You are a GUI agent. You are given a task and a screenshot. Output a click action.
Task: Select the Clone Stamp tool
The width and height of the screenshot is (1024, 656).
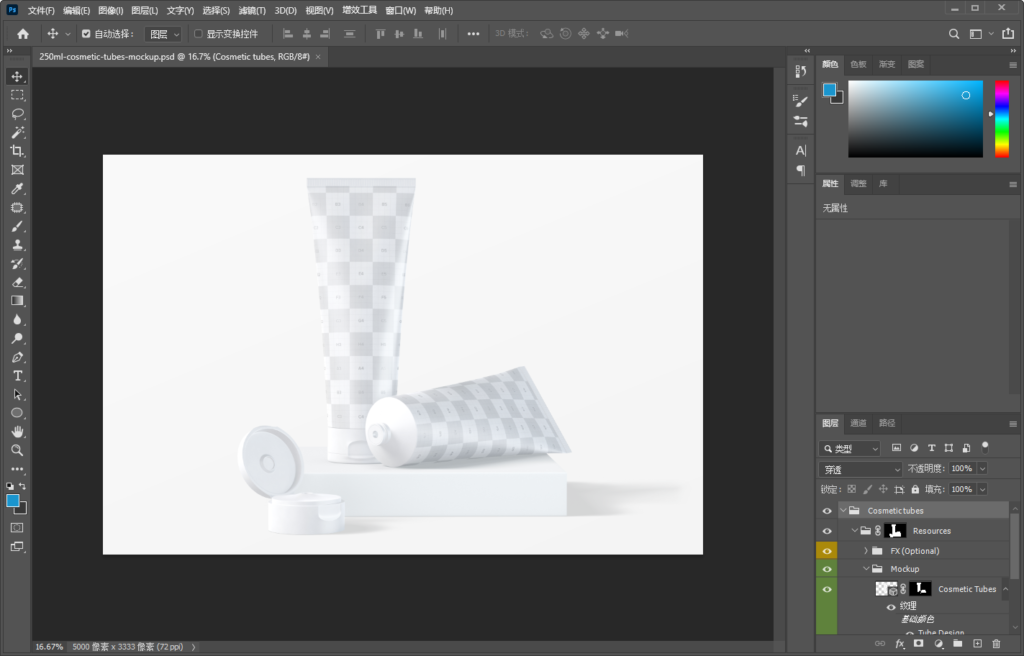(x=17, y=245)
